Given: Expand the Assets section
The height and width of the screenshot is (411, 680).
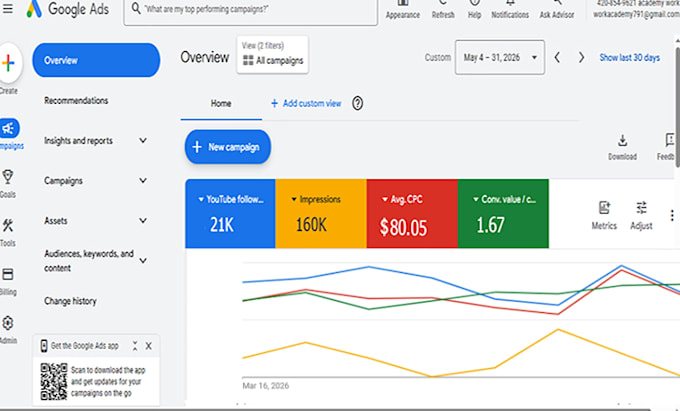Looking at the screenshot, I should pos(96,221).
